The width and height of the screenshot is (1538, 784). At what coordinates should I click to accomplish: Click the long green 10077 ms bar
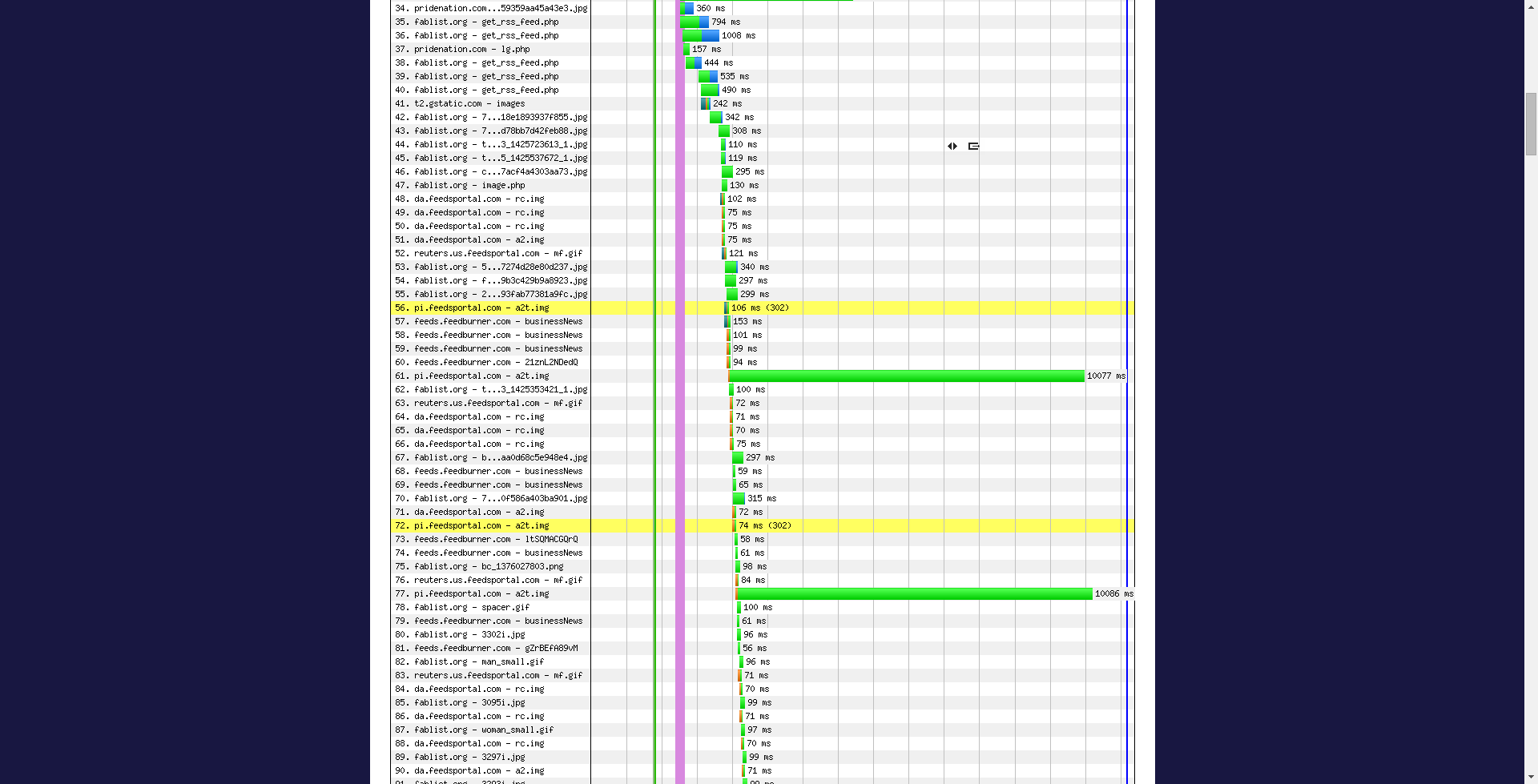click(906, 376)
